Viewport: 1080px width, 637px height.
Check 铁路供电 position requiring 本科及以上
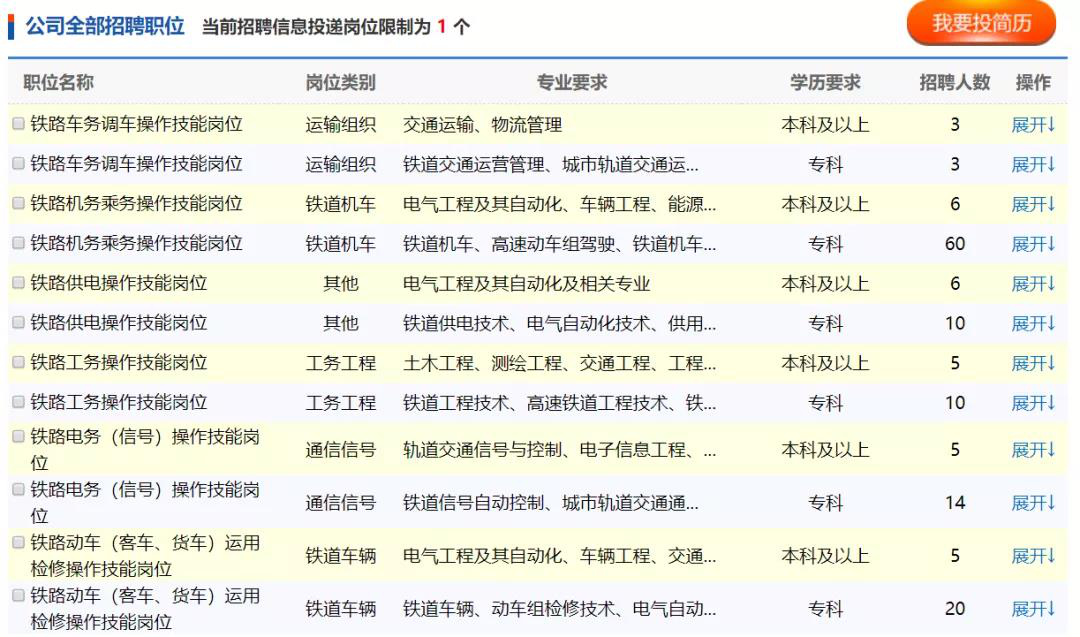(18, 283)
